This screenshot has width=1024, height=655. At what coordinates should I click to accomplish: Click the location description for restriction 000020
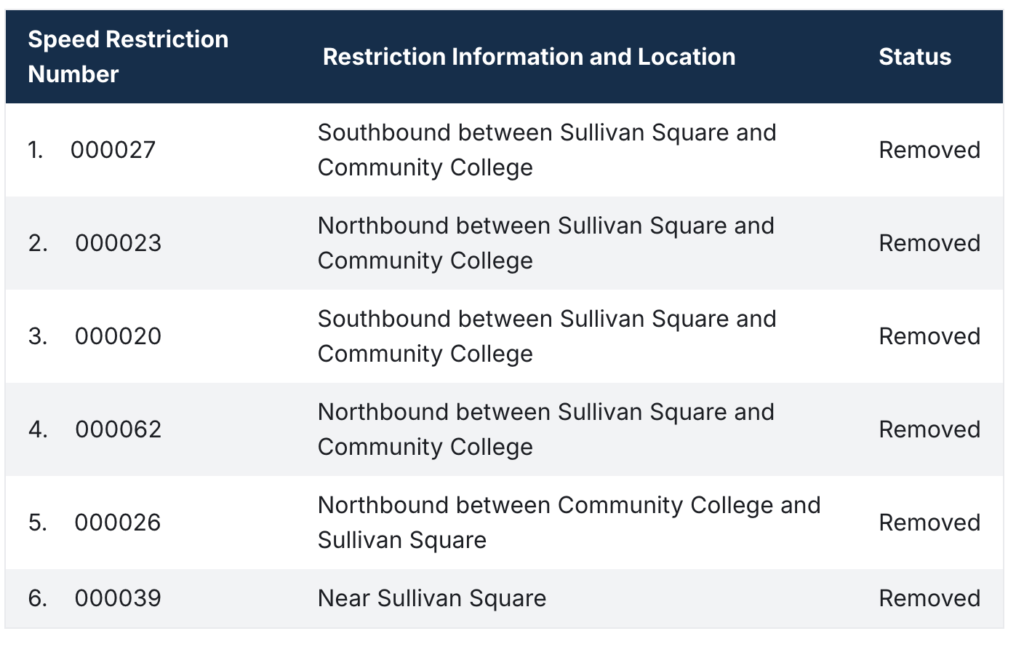coord(546,336)
